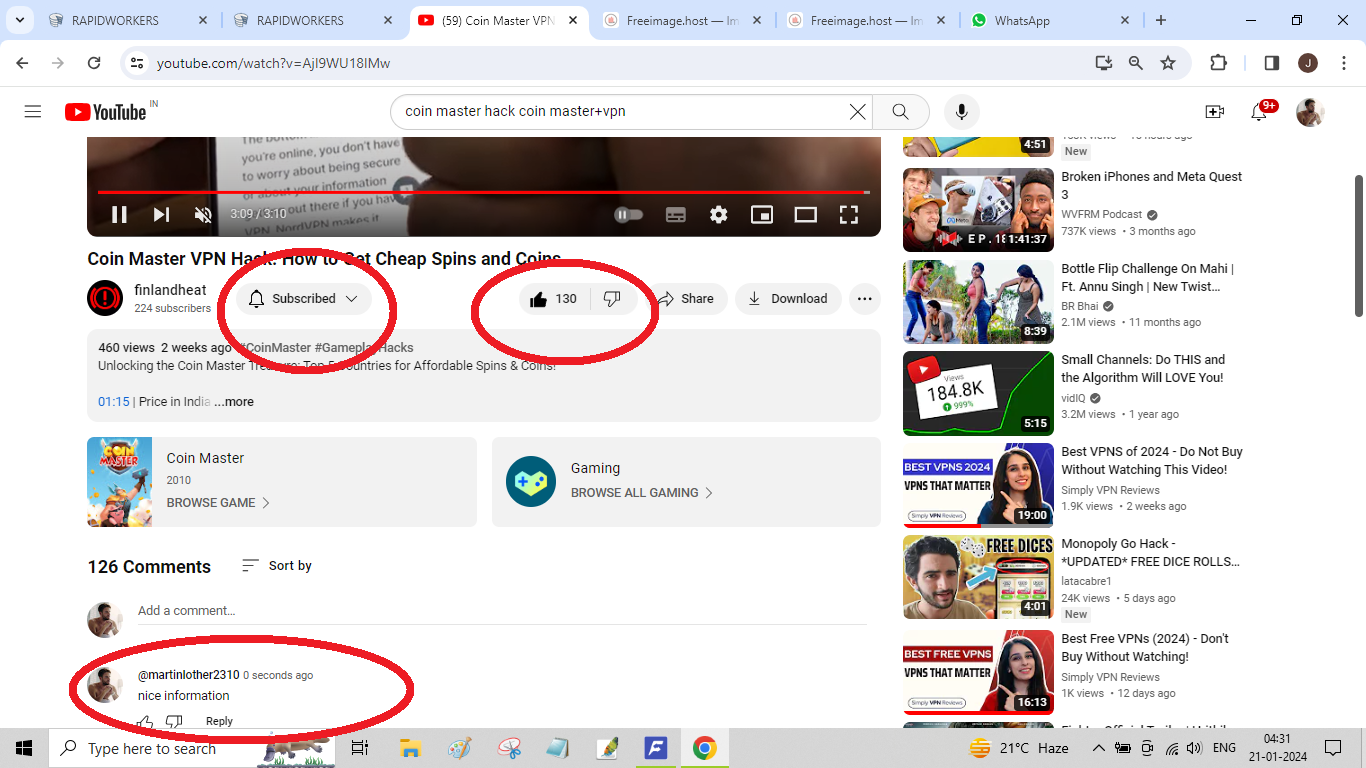Click the red video progress bar
This screenshot has width=1366, height=768.
(x=483, y=191)
